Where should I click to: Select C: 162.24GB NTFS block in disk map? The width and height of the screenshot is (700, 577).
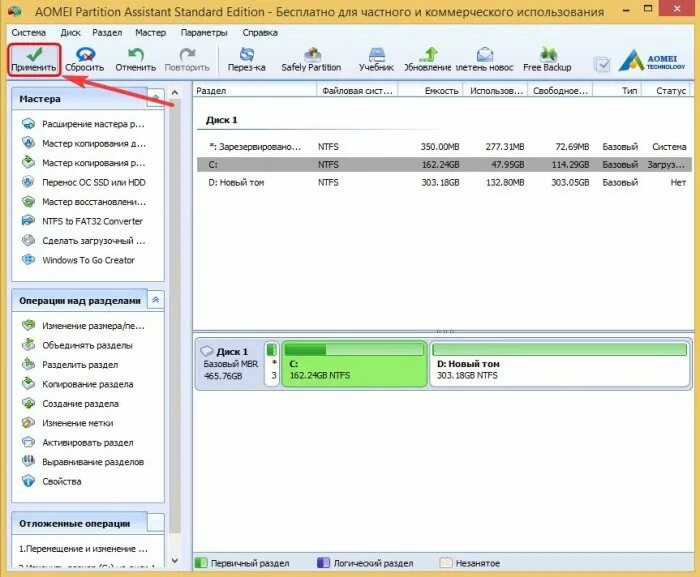(x=354, y=364)
